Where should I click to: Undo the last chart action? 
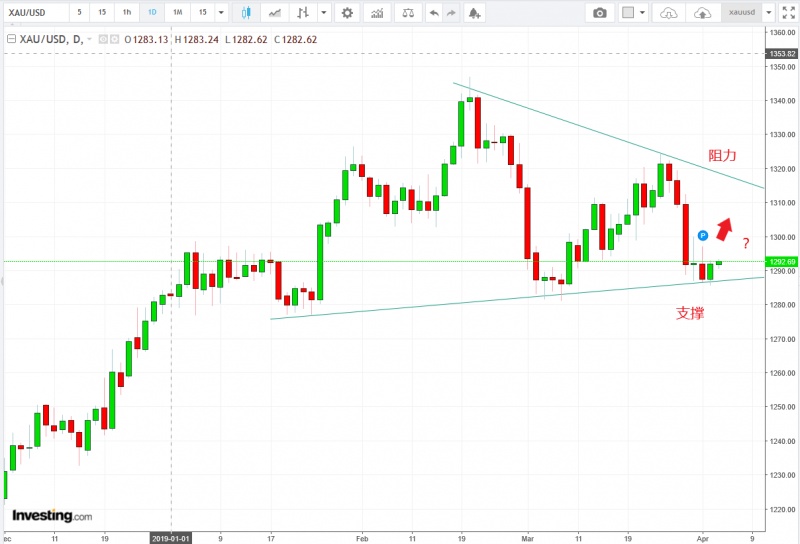click(433, 13)
